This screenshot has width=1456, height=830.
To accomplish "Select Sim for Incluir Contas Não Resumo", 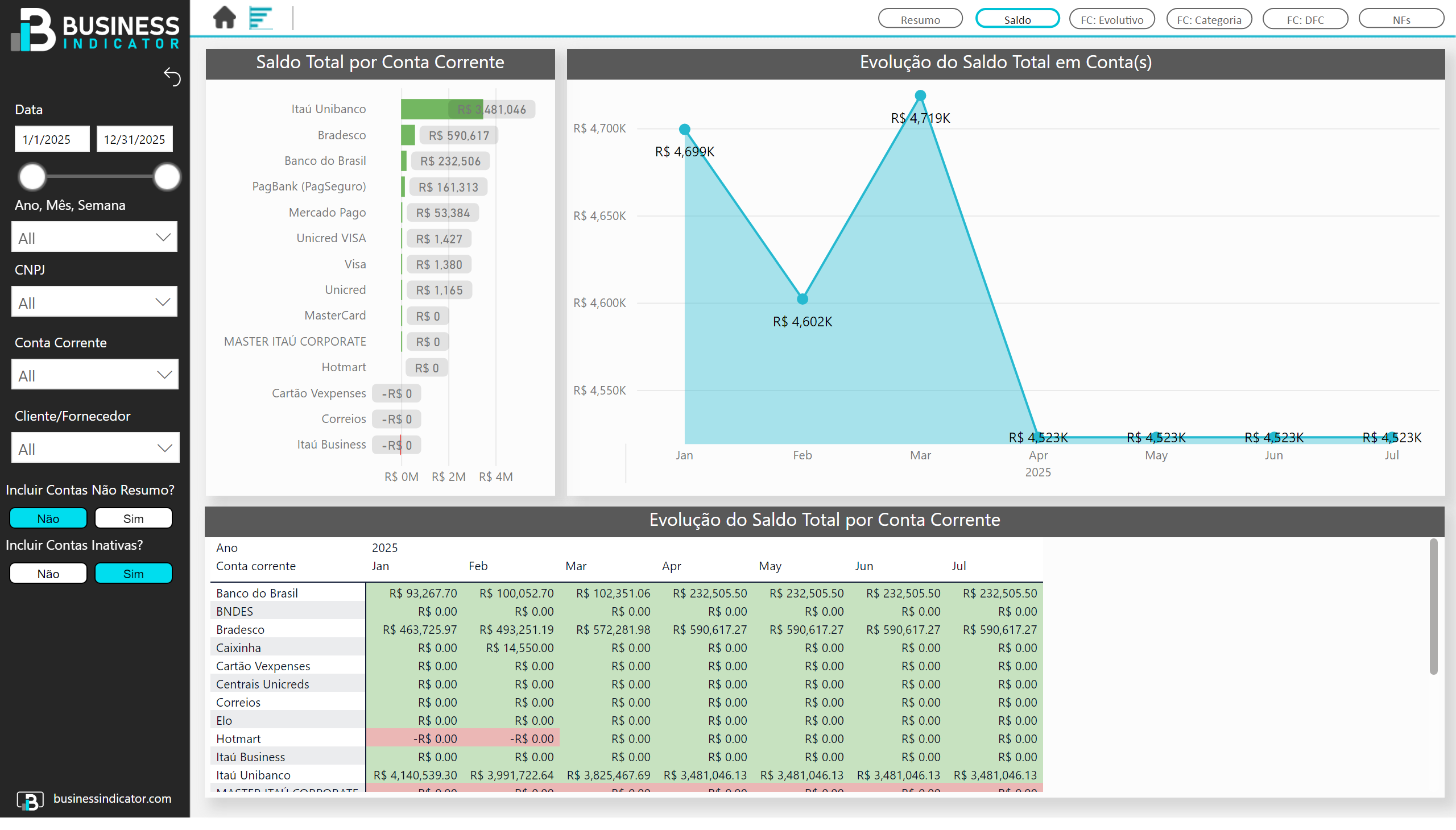I will (133, 518).
